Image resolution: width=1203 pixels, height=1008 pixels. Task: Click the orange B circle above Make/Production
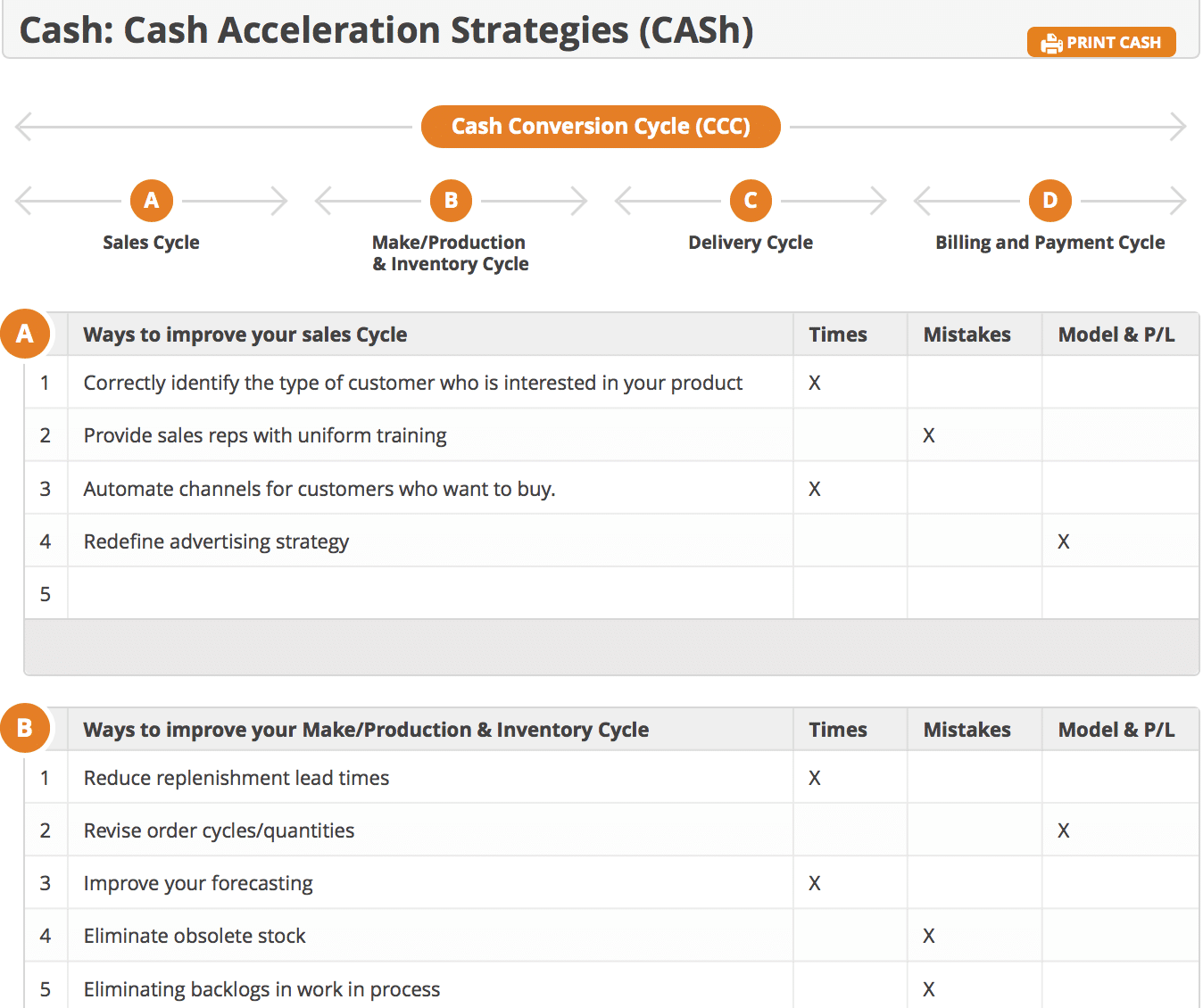451,201
